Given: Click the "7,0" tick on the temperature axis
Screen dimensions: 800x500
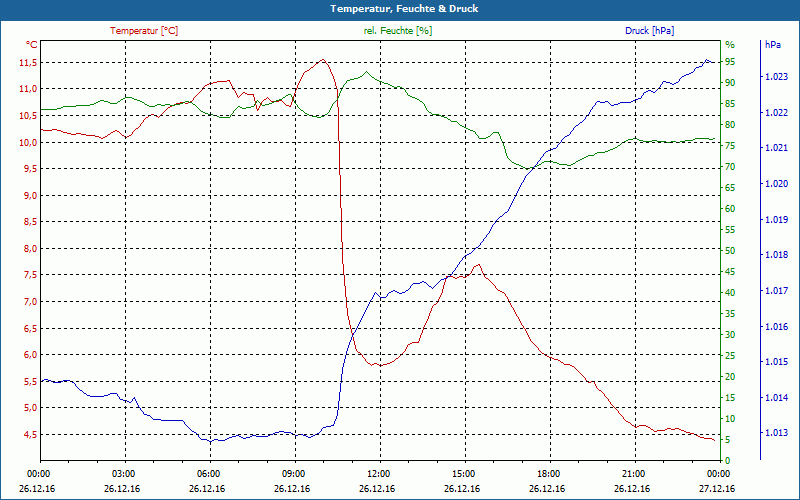Looking at the screenshot, I should [x=30, y=302].
